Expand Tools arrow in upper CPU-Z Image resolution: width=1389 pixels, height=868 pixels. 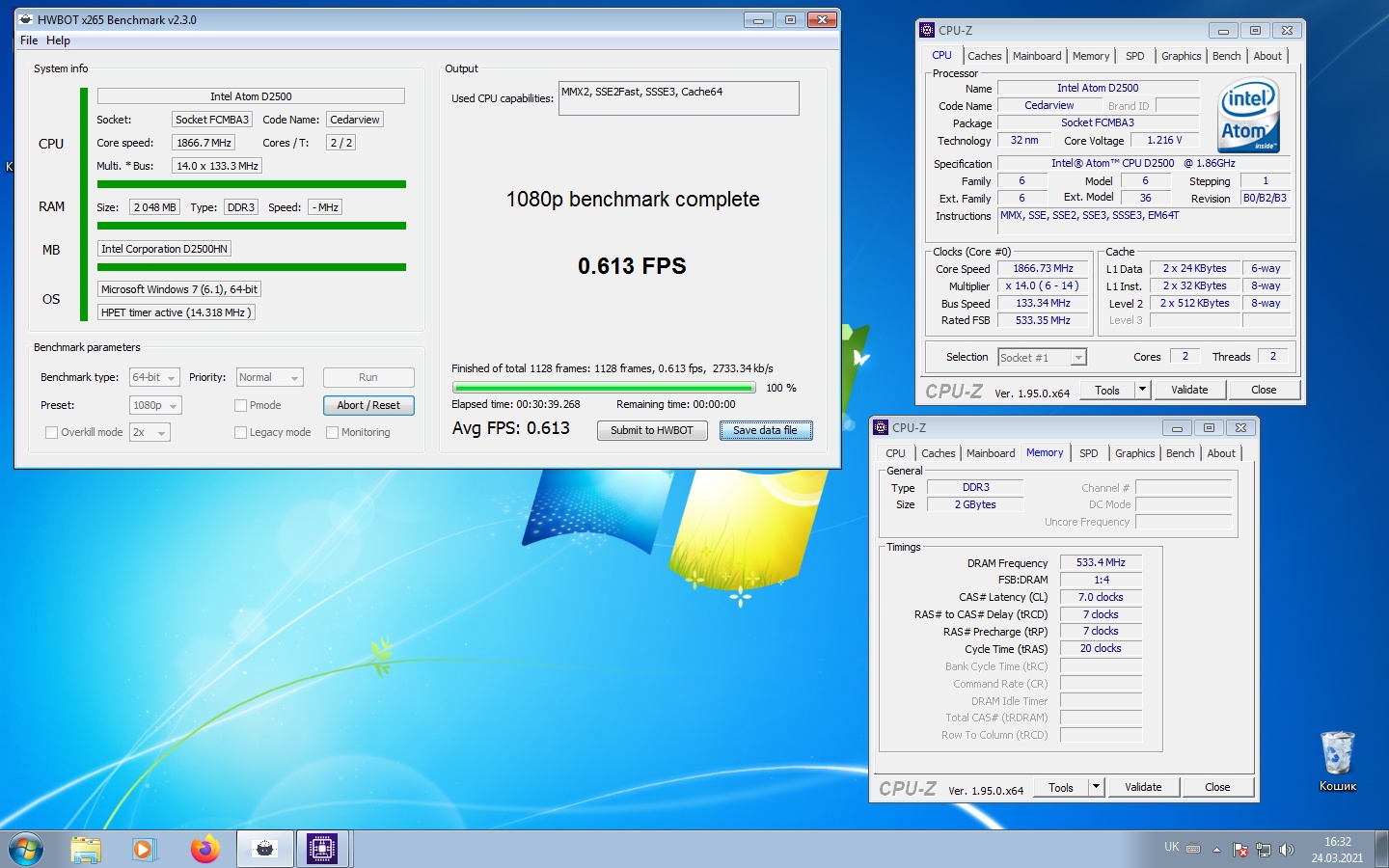tap(1142, 390)
